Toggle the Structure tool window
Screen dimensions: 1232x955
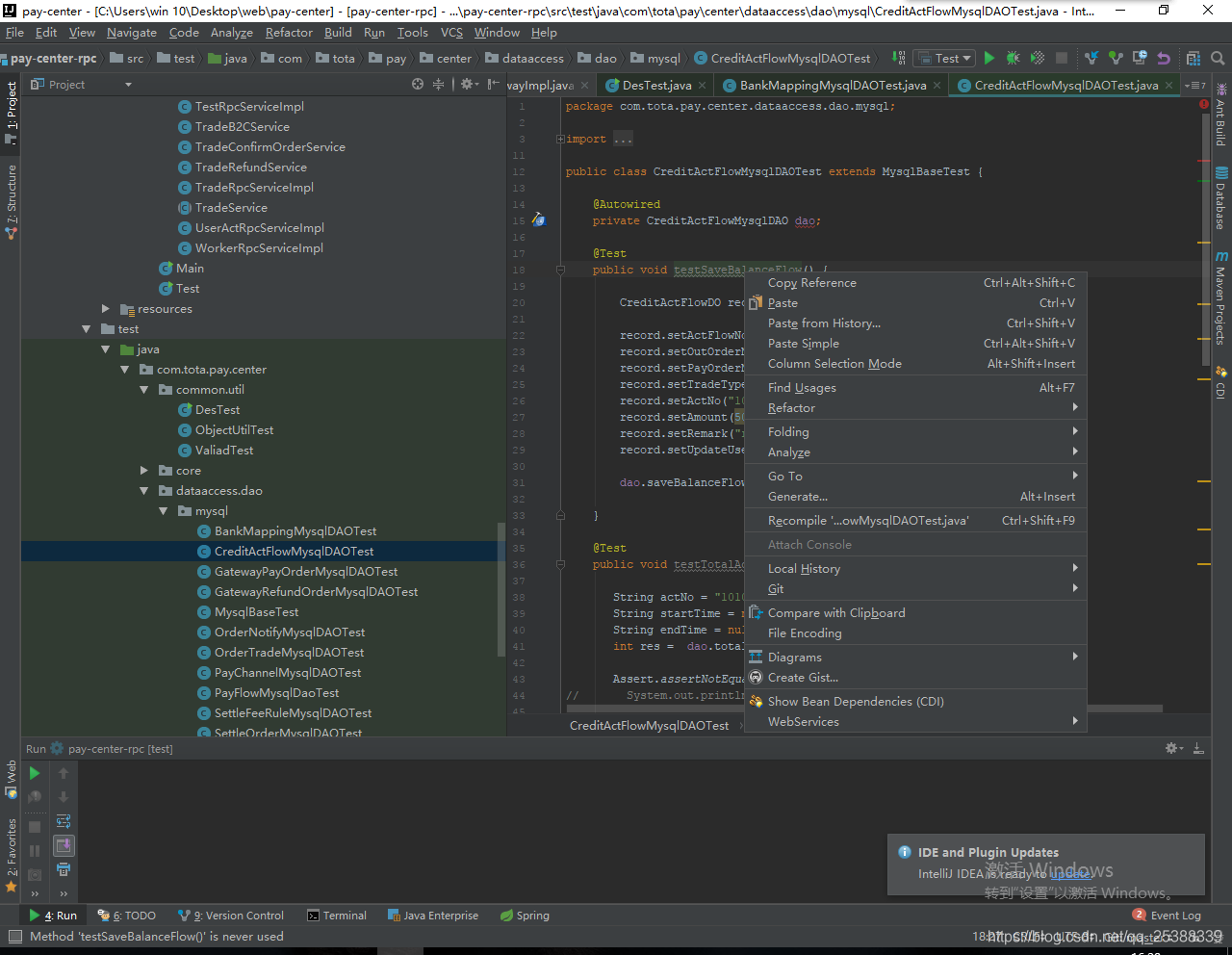[12, 201]
